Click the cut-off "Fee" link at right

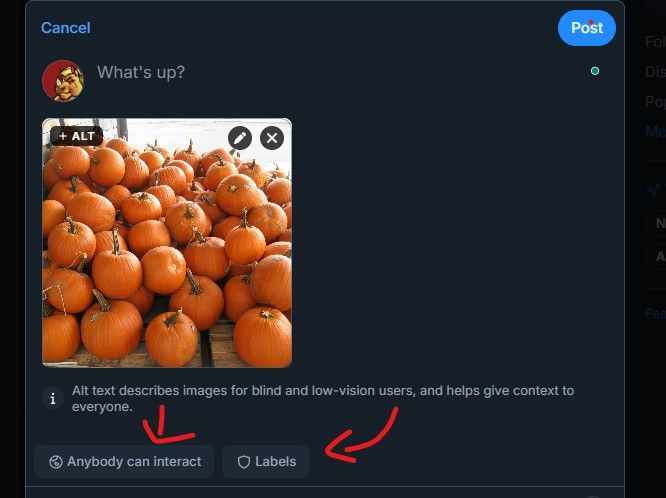655,313
